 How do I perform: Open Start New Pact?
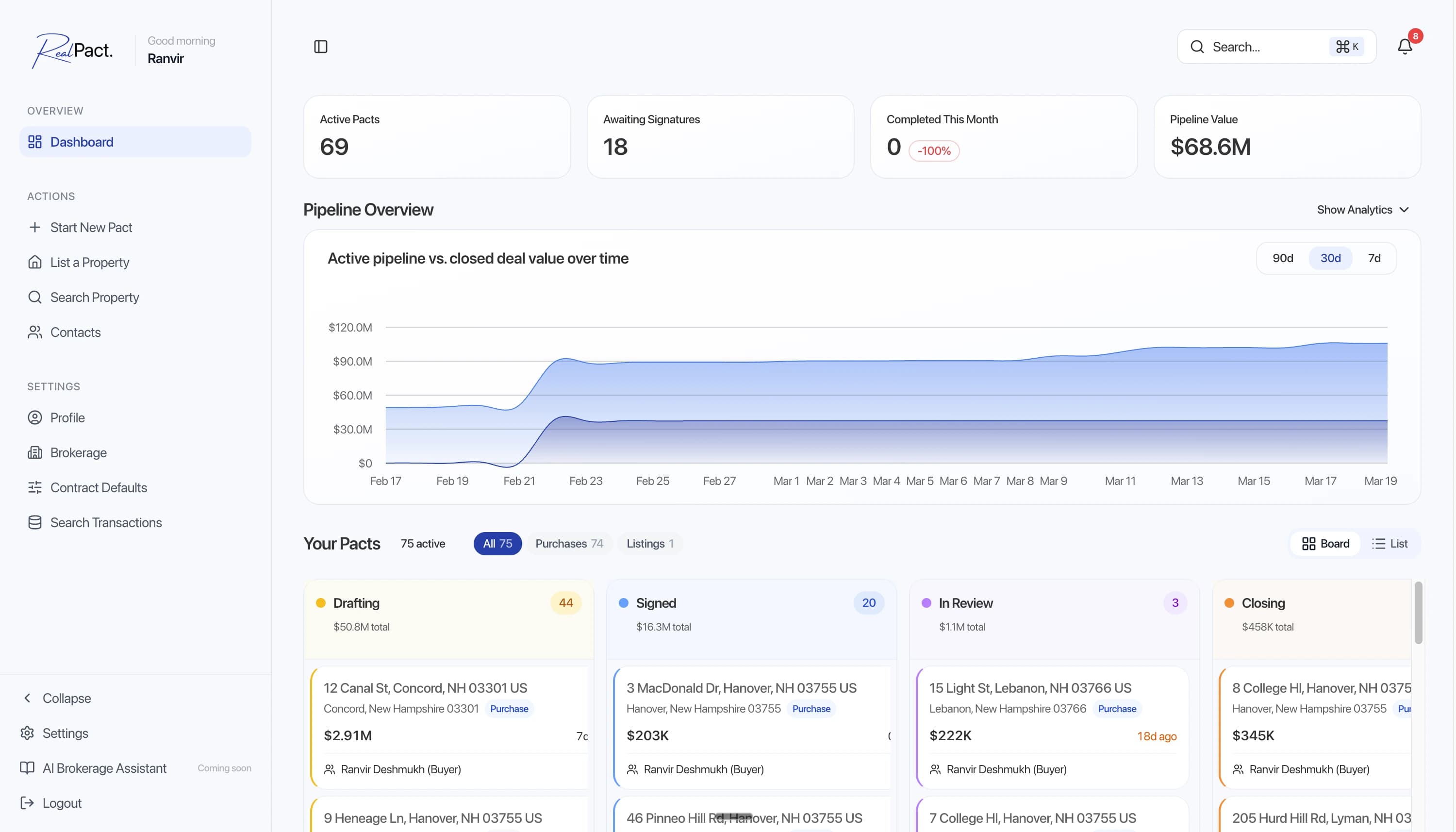[x=135, y=228]
